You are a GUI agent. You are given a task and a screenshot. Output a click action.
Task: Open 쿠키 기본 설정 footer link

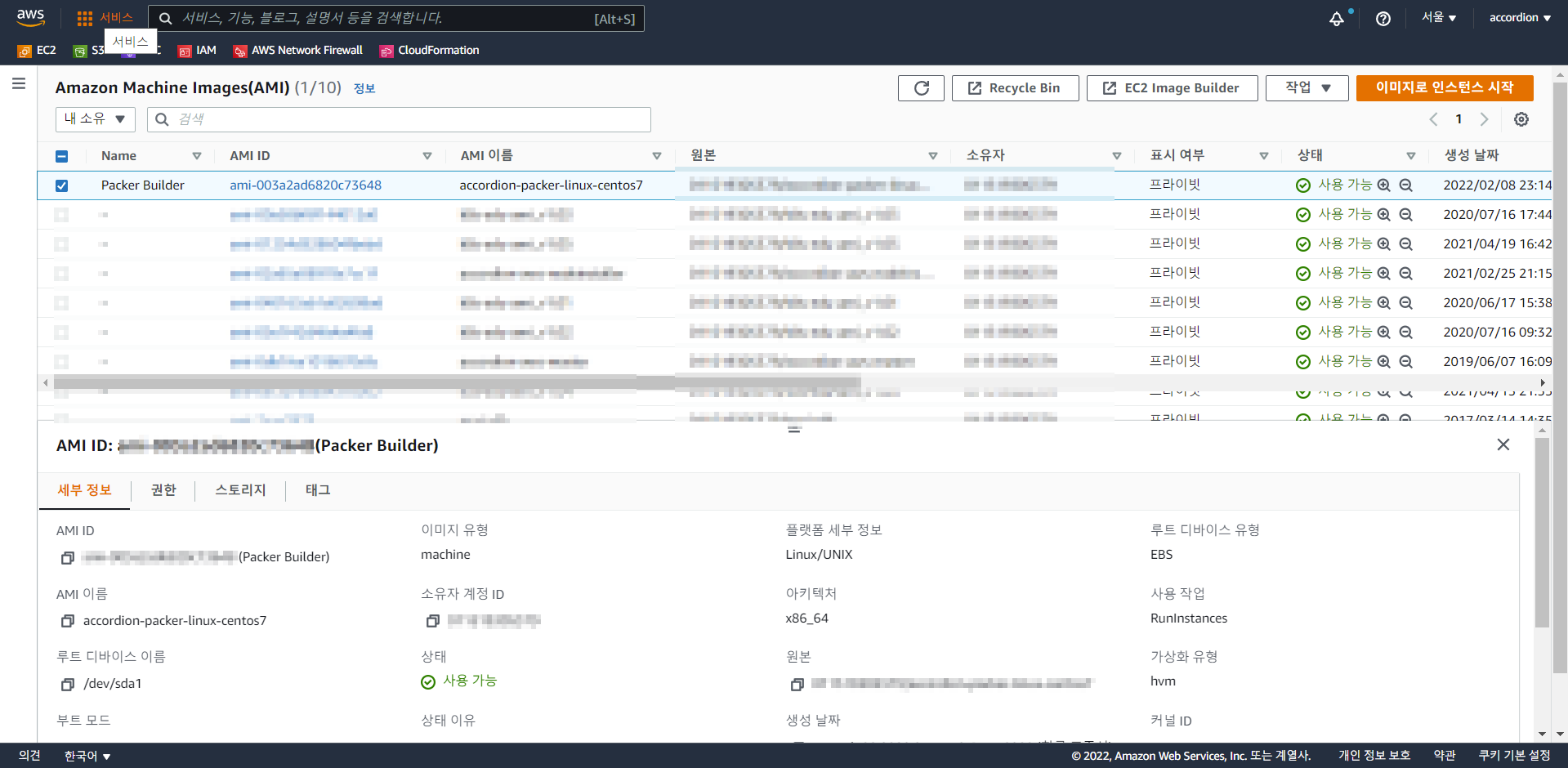pyautogui.click(x=1514, y=756)
